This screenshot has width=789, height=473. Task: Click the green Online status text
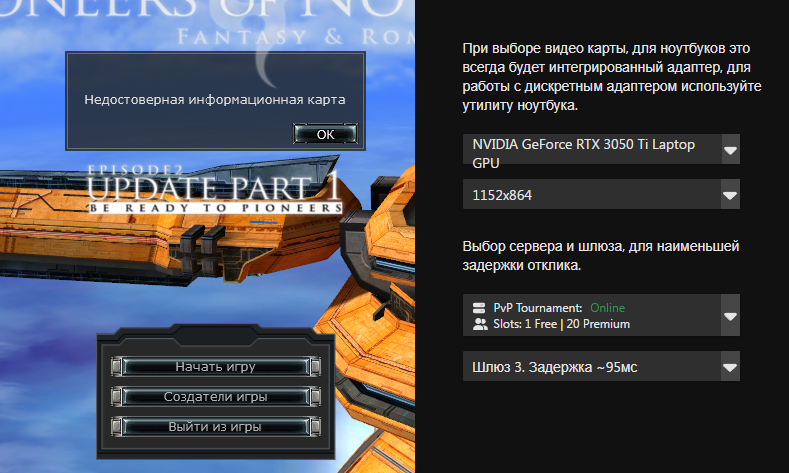coord(607,307)
